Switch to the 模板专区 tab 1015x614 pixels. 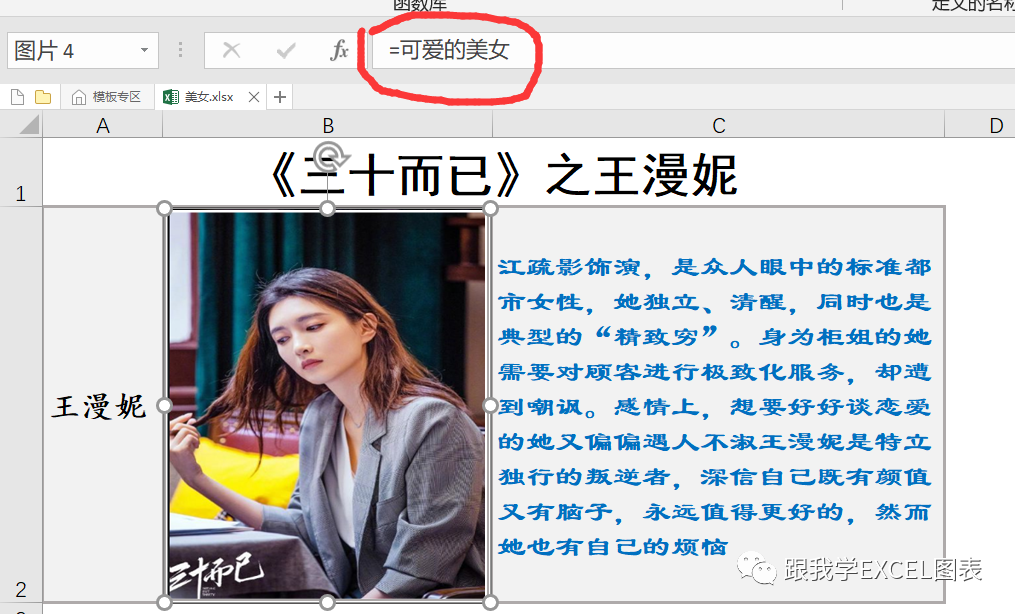coord(107,97)
